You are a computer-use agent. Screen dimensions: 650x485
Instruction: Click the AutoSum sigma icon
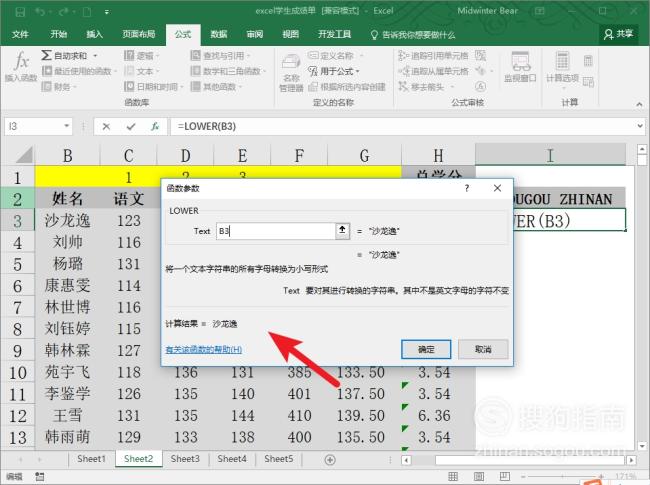(46, 55)
